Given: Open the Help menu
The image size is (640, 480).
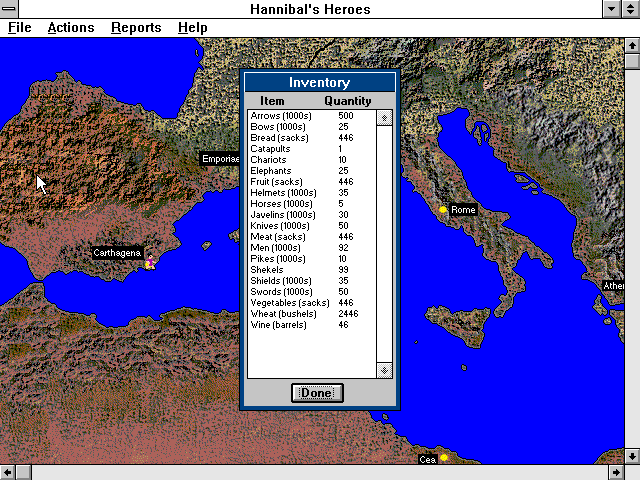Looking at the screenshot, I should [x=193, y=27].
